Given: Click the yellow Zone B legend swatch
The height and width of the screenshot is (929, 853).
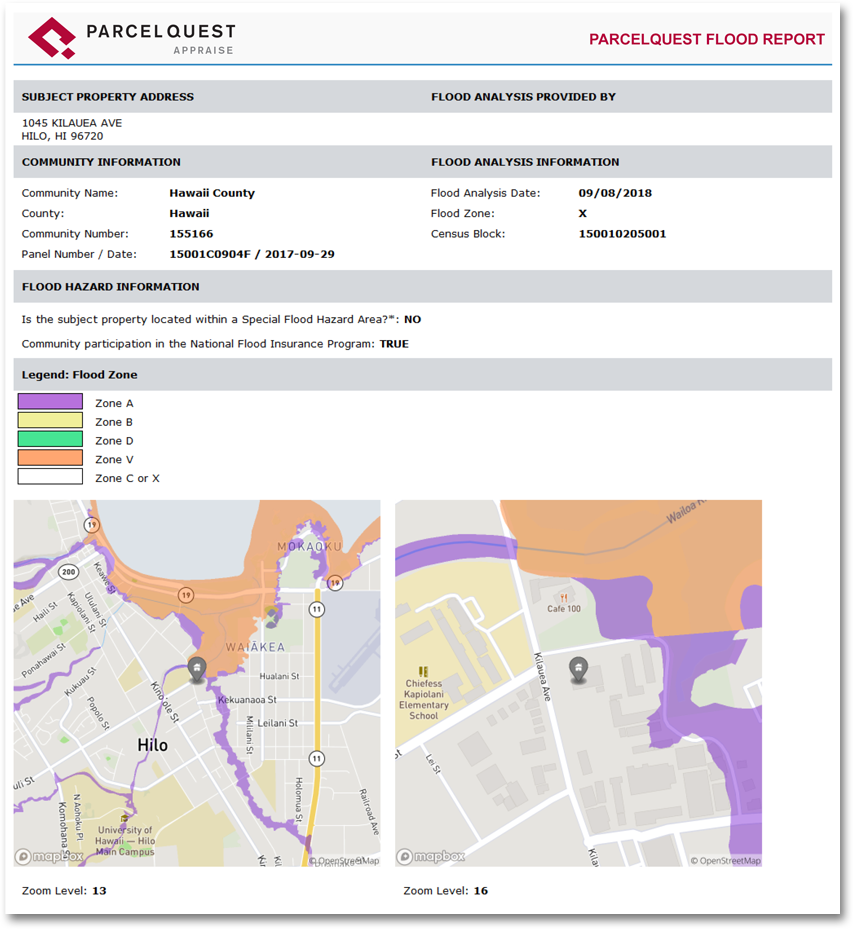Looking at the screenshot, I should tap(50, 421).
